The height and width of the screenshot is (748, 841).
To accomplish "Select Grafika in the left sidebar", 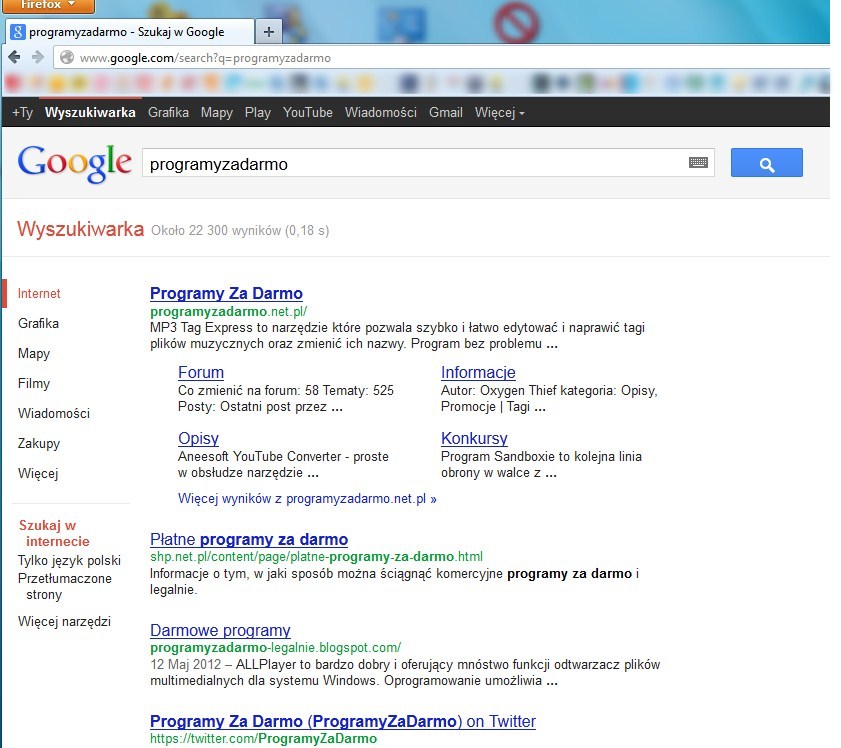I will tap(38, 323).
